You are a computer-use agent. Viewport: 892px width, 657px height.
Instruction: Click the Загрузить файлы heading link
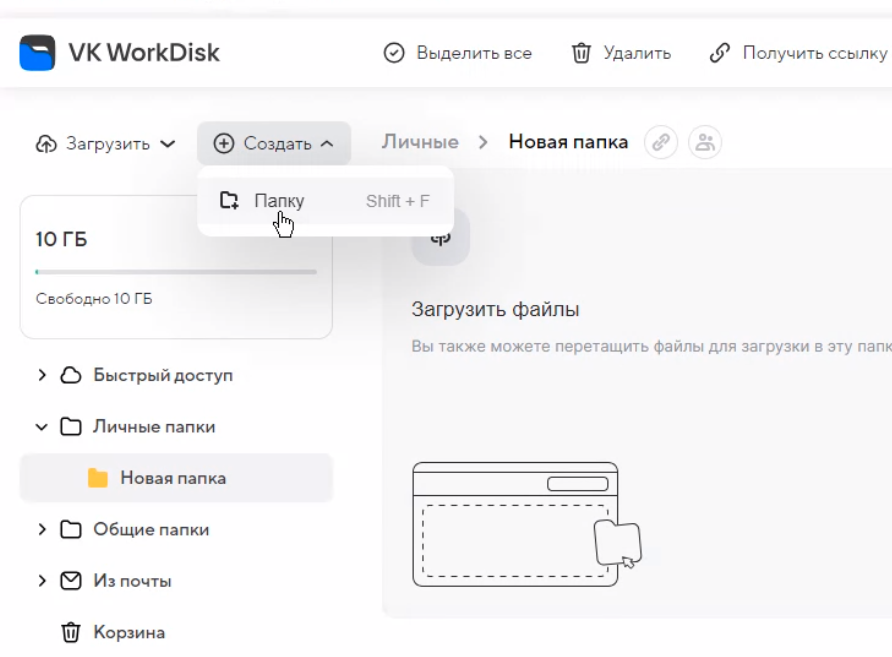pos(495,310)
